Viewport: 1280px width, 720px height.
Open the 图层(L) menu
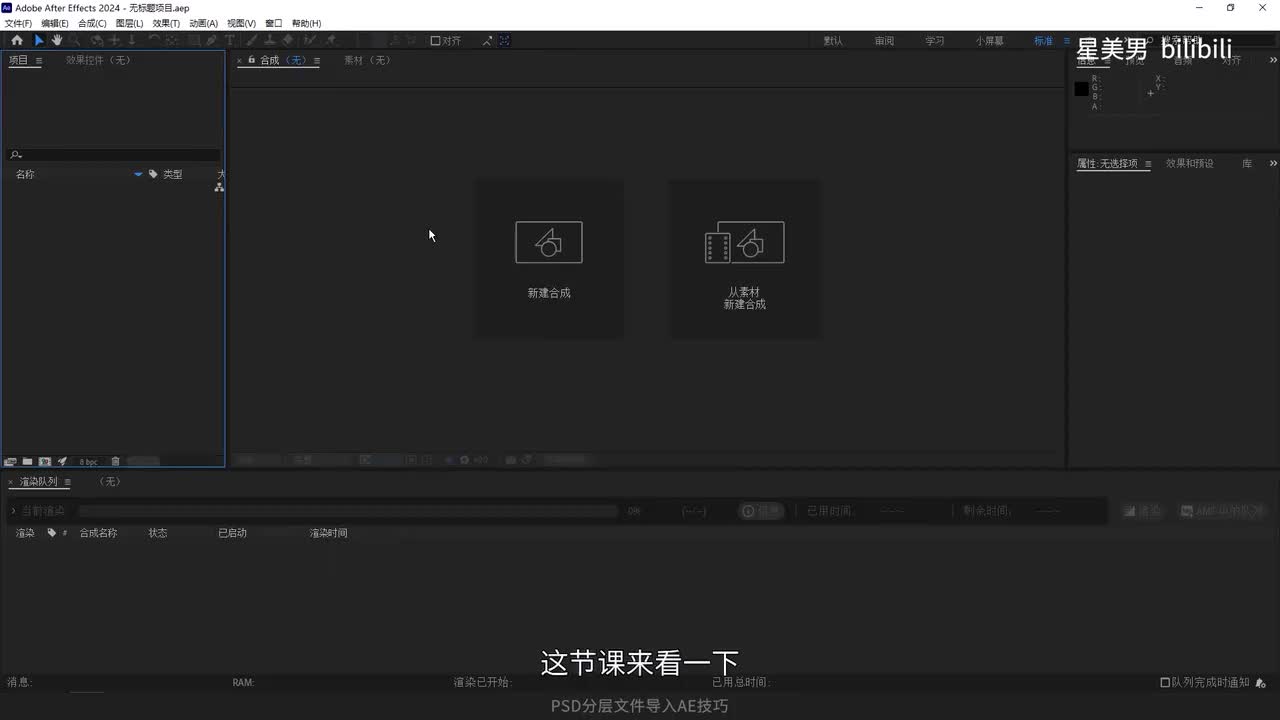click(x=129, y=23)
